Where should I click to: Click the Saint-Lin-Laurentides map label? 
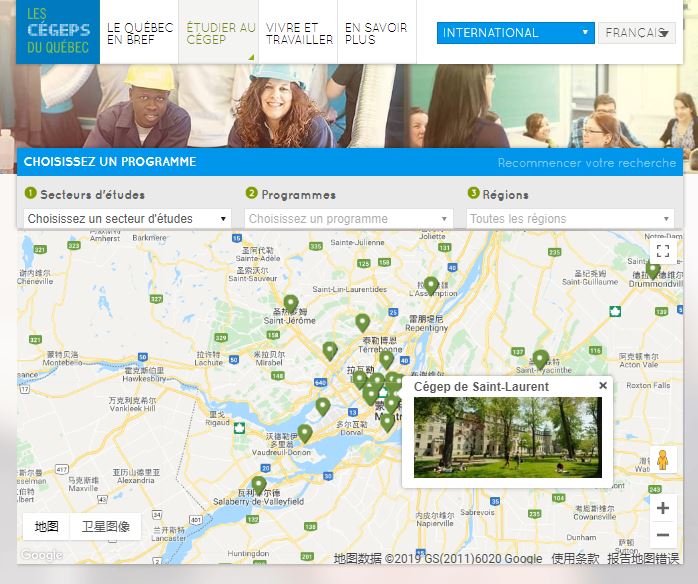pos(349,289)
